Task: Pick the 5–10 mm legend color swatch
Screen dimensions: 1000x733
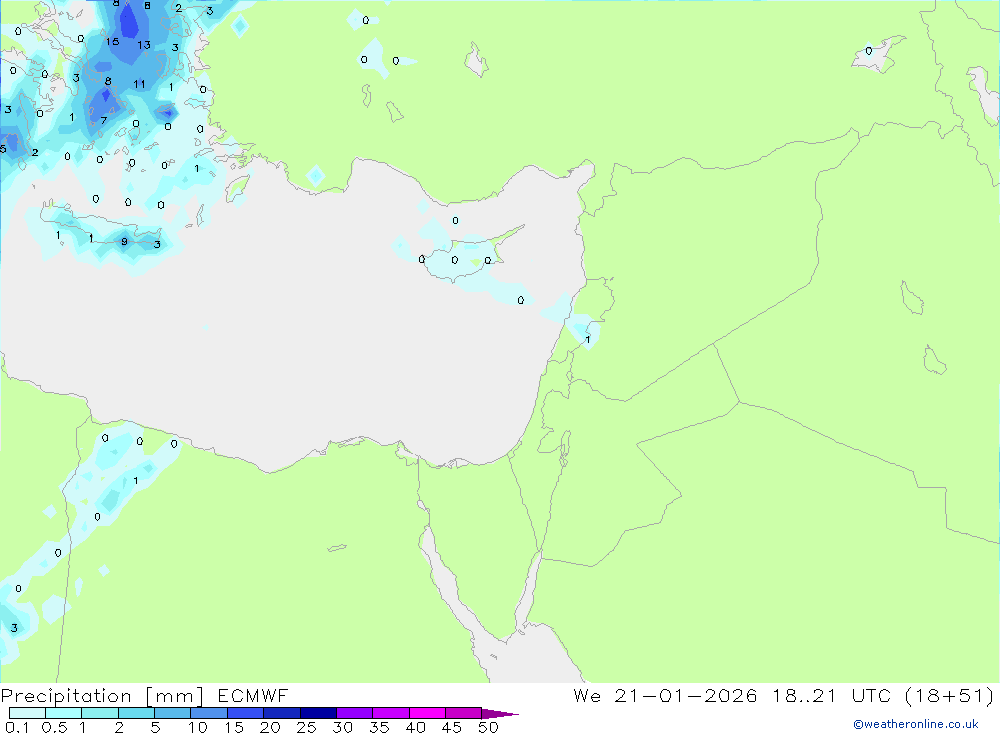Action: click(x=172, y=713)
